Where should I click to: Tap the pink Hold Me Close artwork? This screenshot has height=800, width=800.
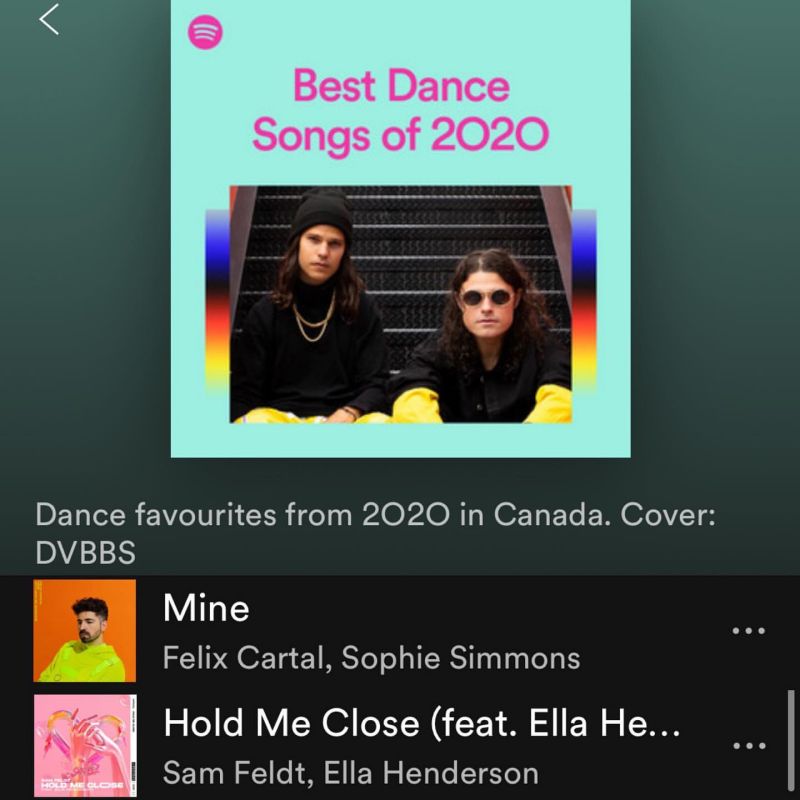coord(85,745)
